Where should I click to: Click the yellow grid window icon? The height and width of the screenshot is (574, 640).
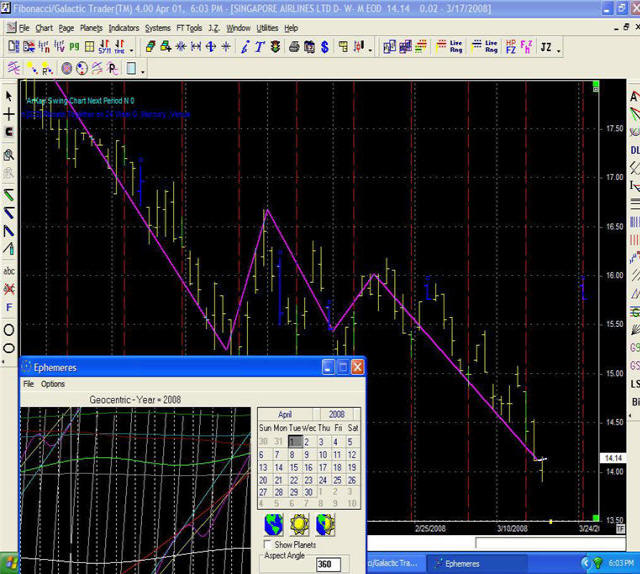point(89,47)
